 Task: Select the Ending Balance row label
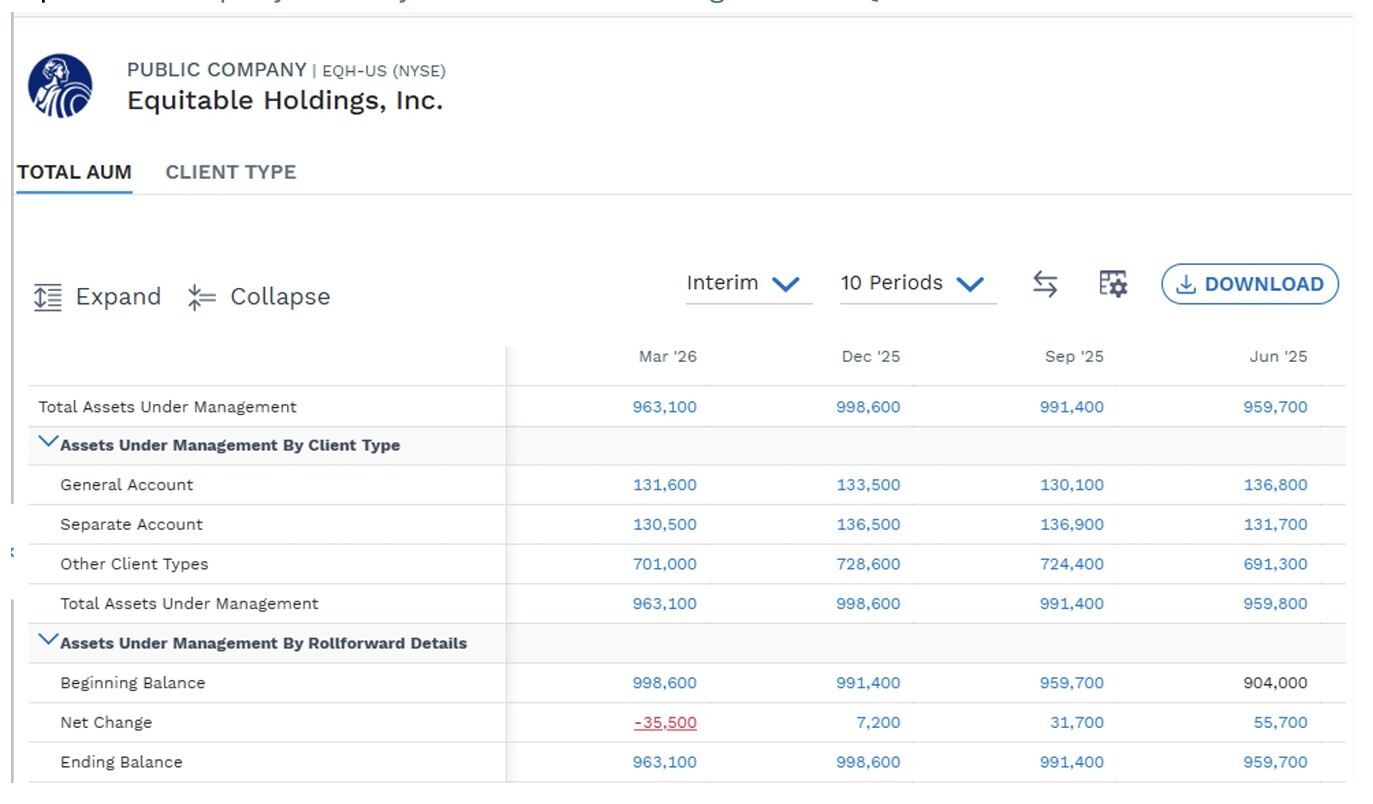[x=121, y=762]
